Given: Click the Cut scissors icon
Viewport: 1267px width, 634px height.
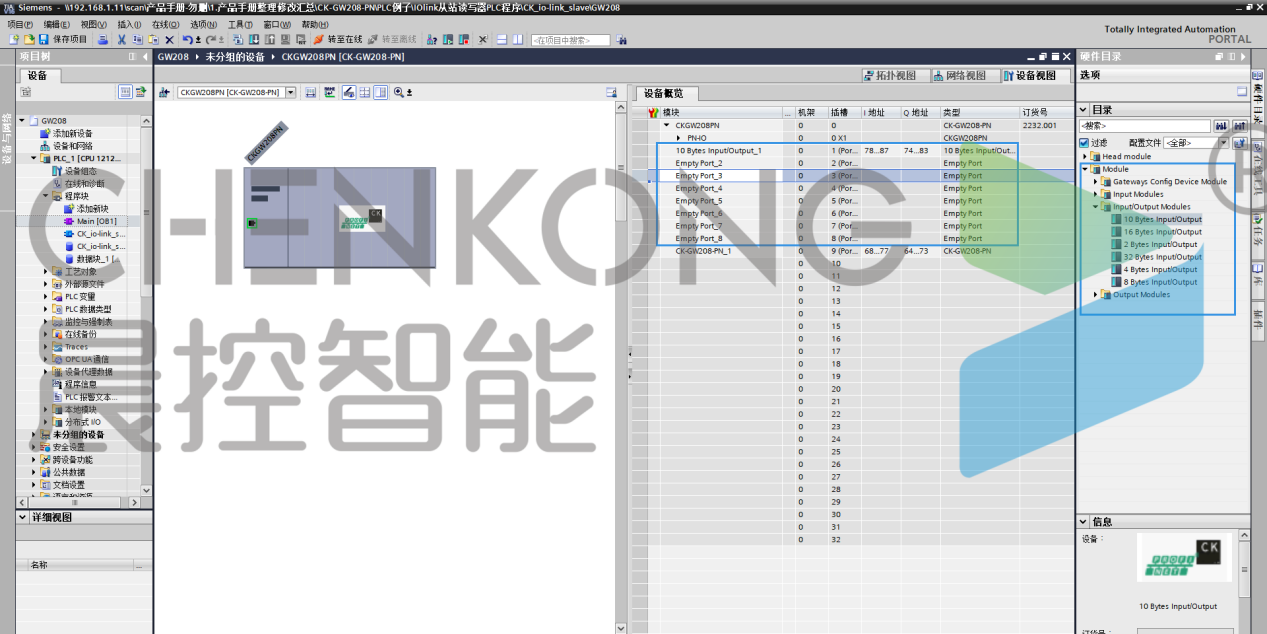Looking at the screenshot, I should pyautogui.click(x=122, y=40).
